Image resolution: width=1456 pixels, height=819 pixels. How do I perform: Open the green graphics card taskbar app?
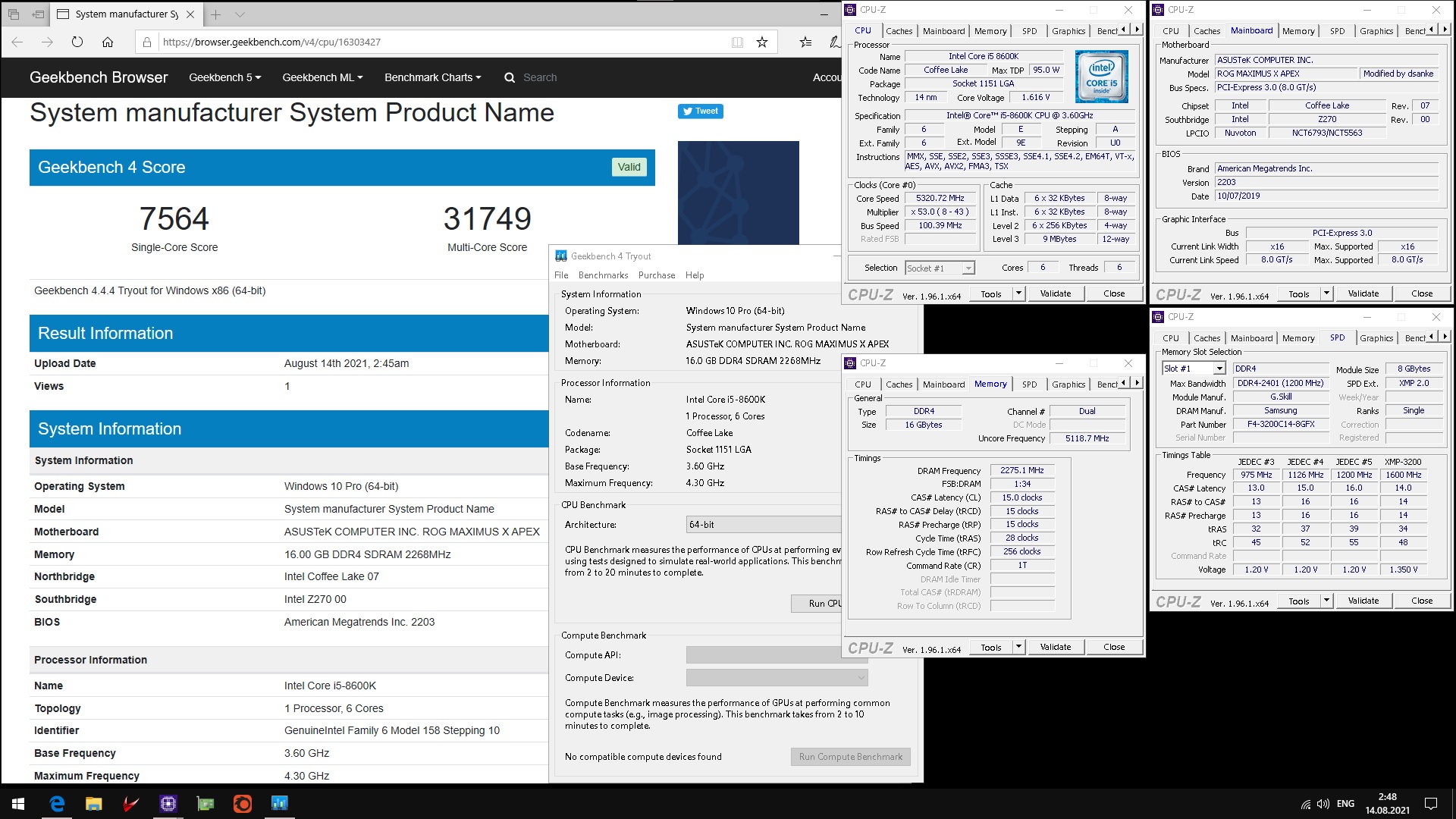205,803
